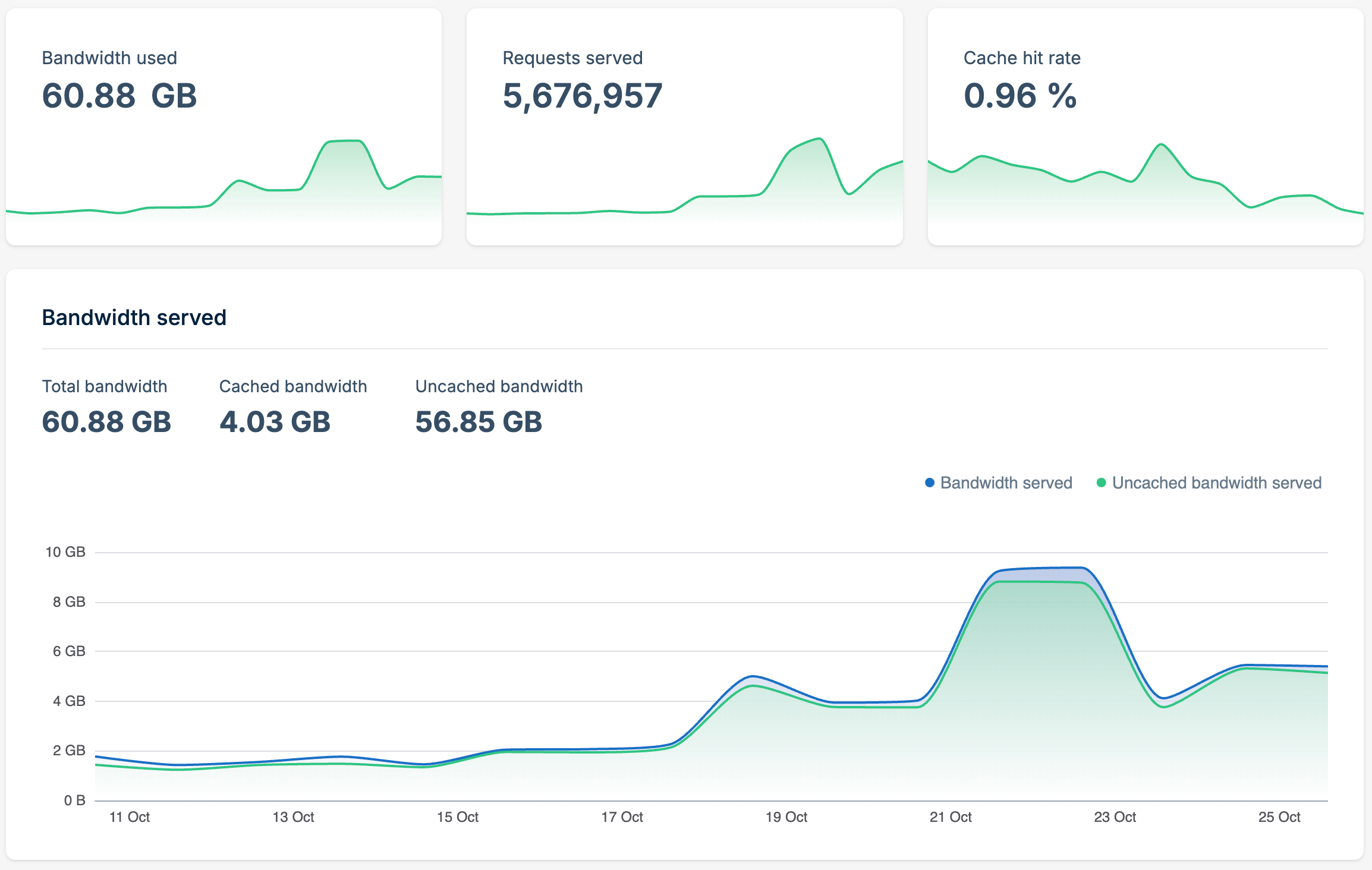Select the 4.03 GB cached value
The image size is (1372, 870).
(x=275, y=422)
